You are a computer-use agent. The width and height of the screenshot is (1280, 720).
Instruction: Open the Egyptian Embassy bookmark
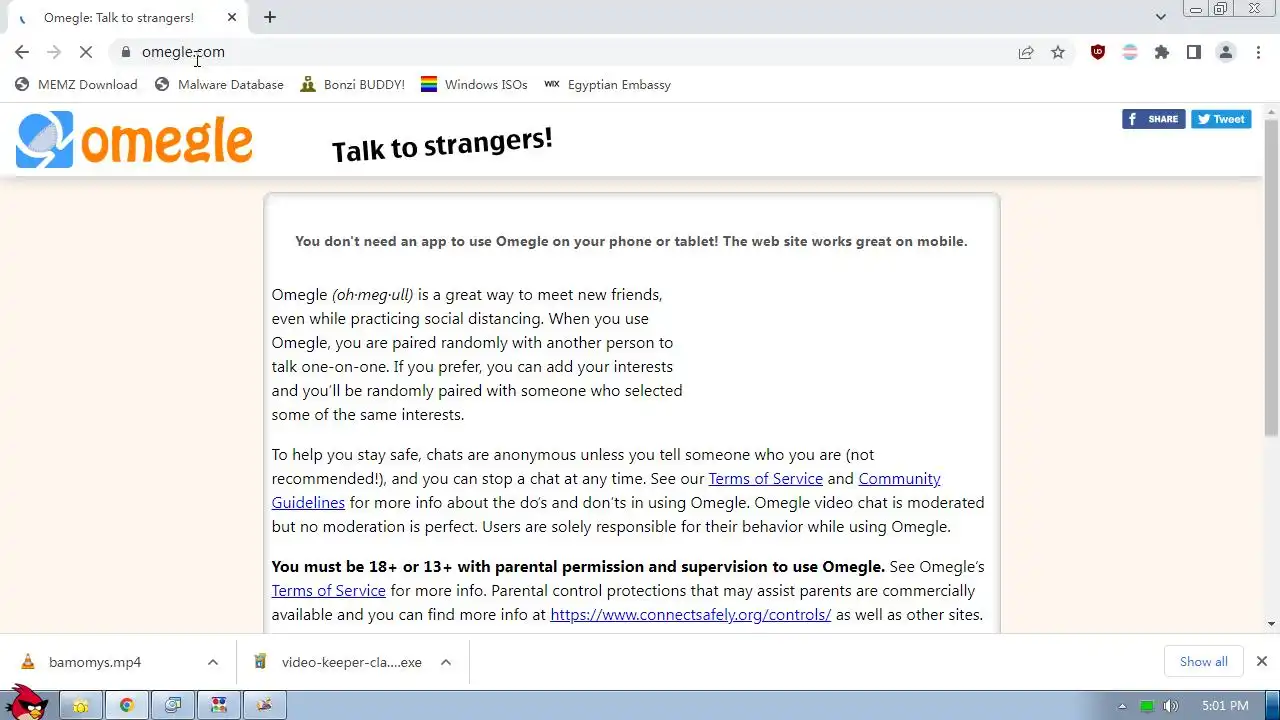[x=607, y=85]
